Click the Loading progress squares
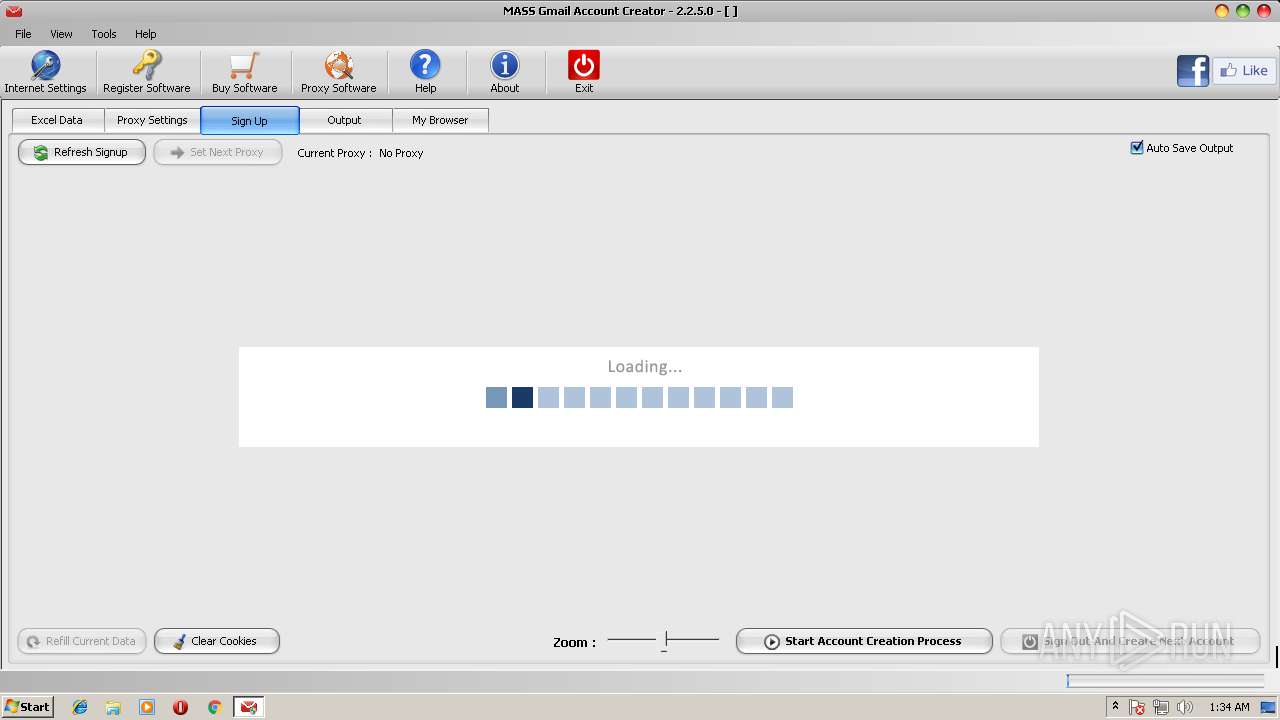This screenshot has height=720, width=1280. [x=639, y=397]
